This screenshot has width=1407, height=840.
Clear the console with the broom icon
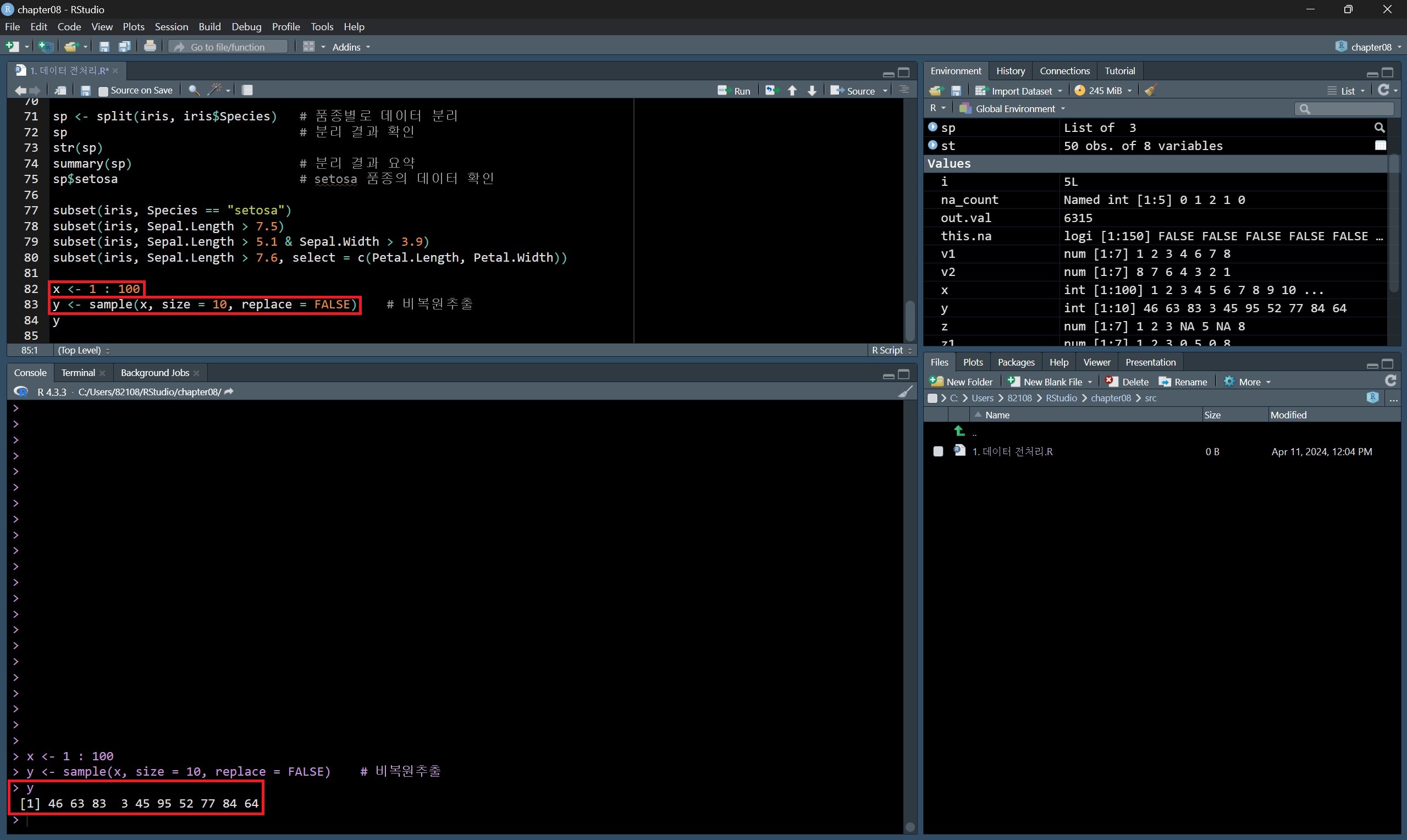tap(905, 392)
